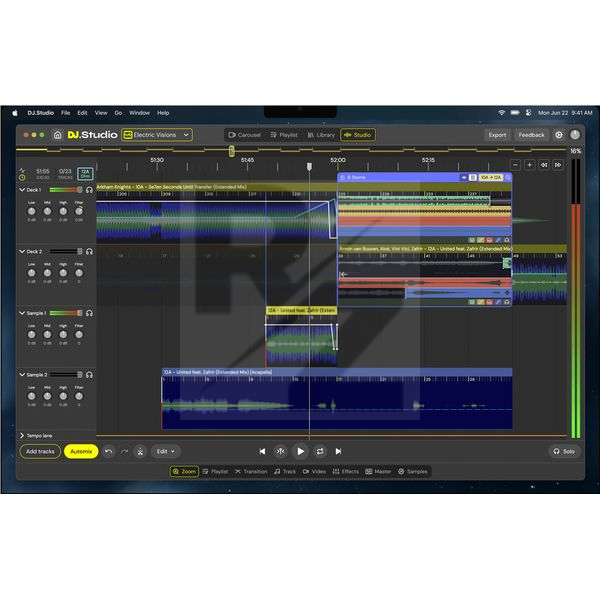Open the settings gear icon
600x600 pixels.
point(559,135)
